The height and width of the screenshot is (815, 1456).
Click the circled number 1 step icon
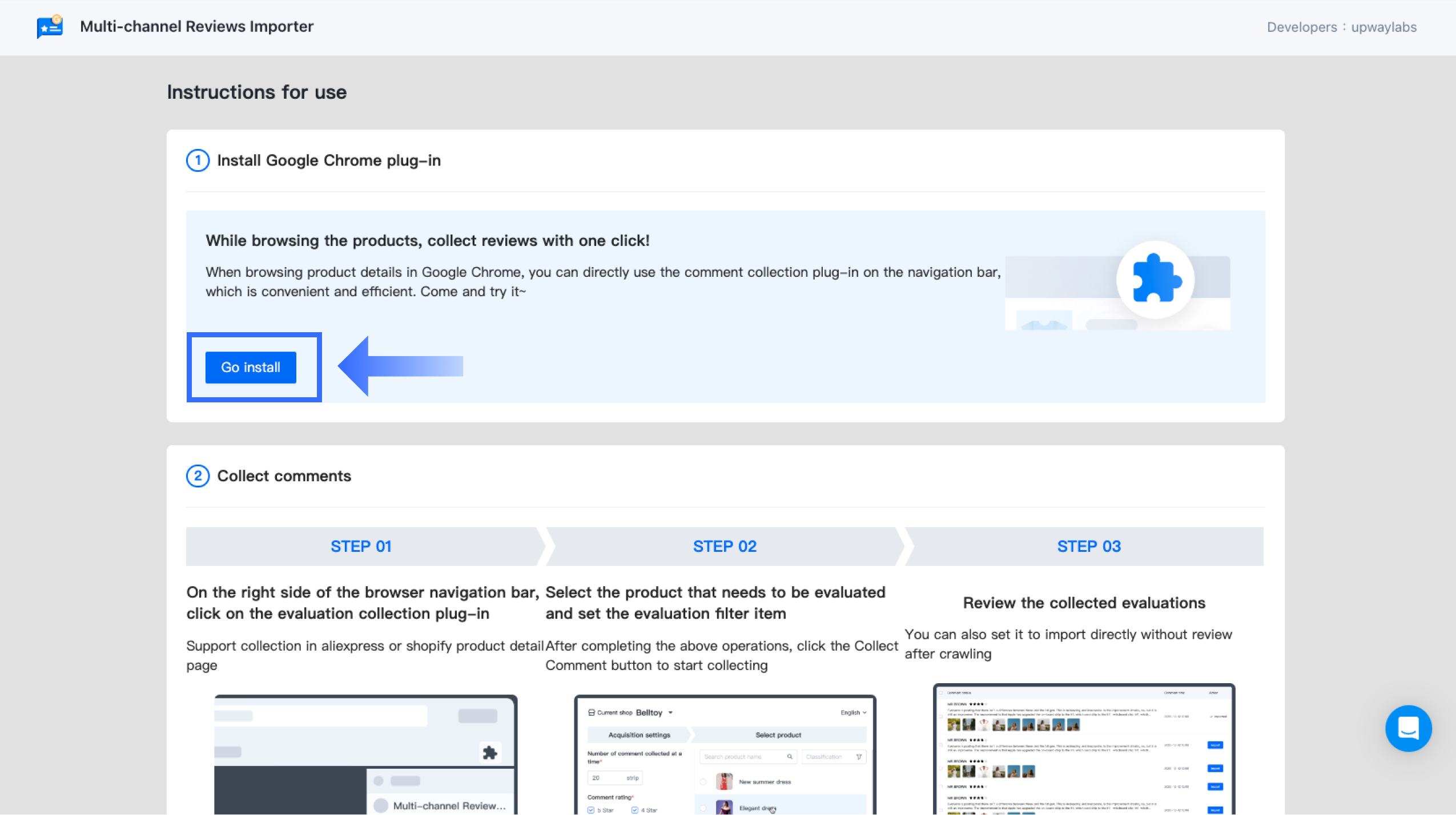[x=198, y=160]
